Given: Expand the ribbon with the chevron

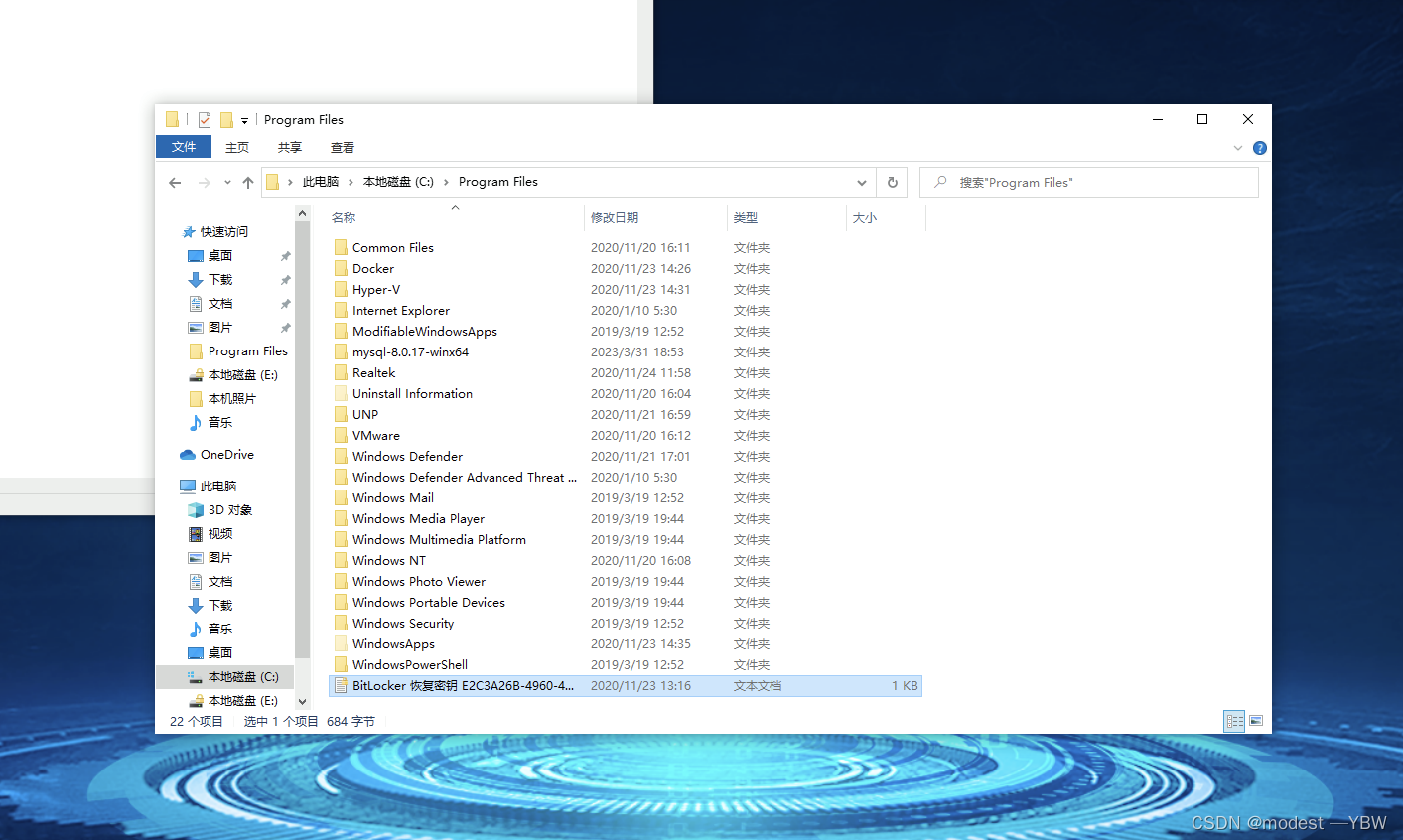Looking at the screenshot, I should click(x=1238, y=148).
